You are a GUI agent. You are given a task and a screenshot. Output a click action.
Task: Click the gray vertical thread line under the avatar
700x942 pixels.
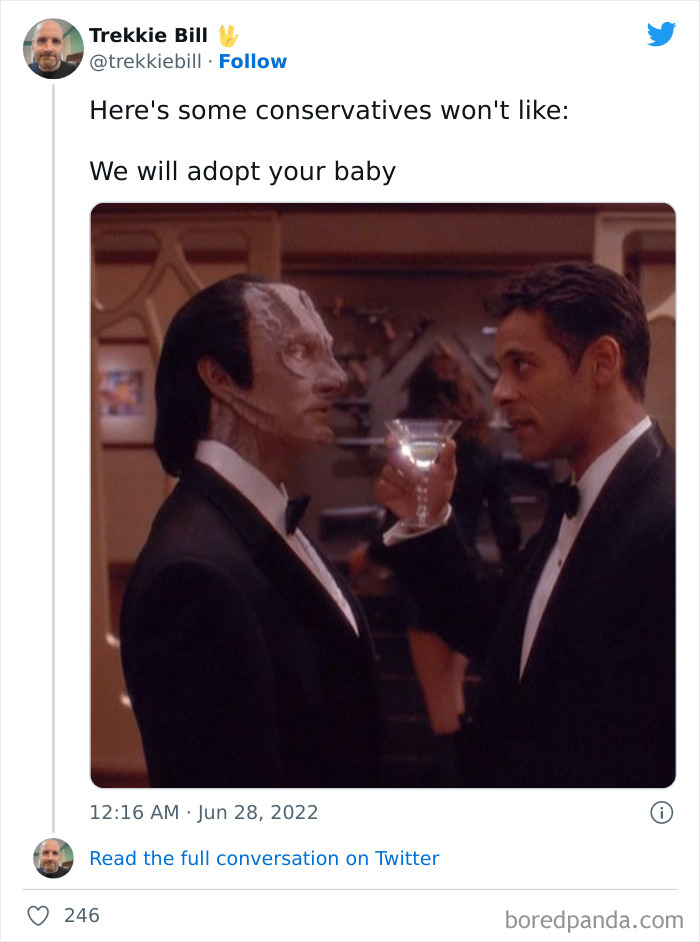coord(53,458)
